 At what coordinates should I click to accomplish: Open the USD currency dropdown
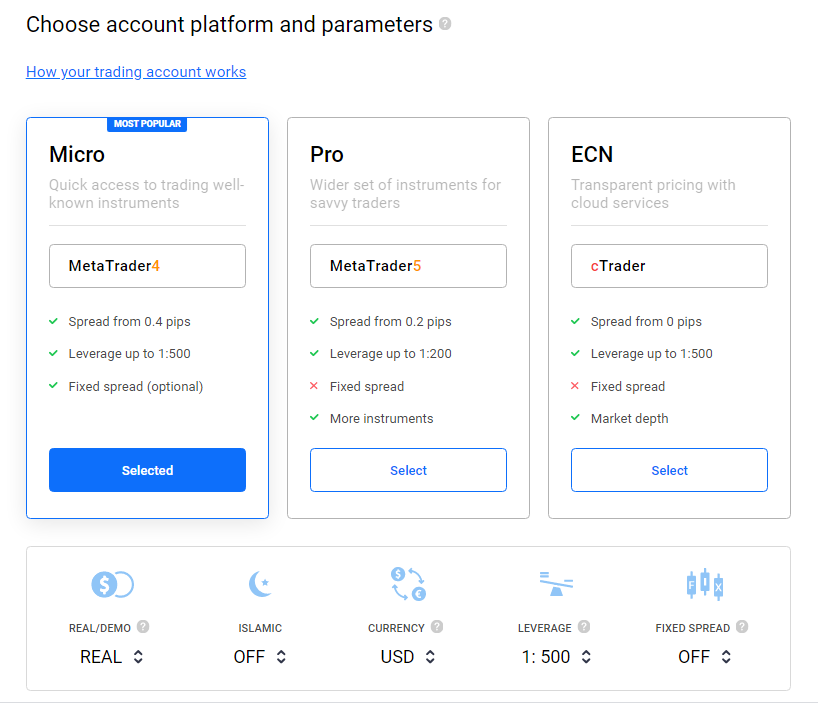(408, 657)
